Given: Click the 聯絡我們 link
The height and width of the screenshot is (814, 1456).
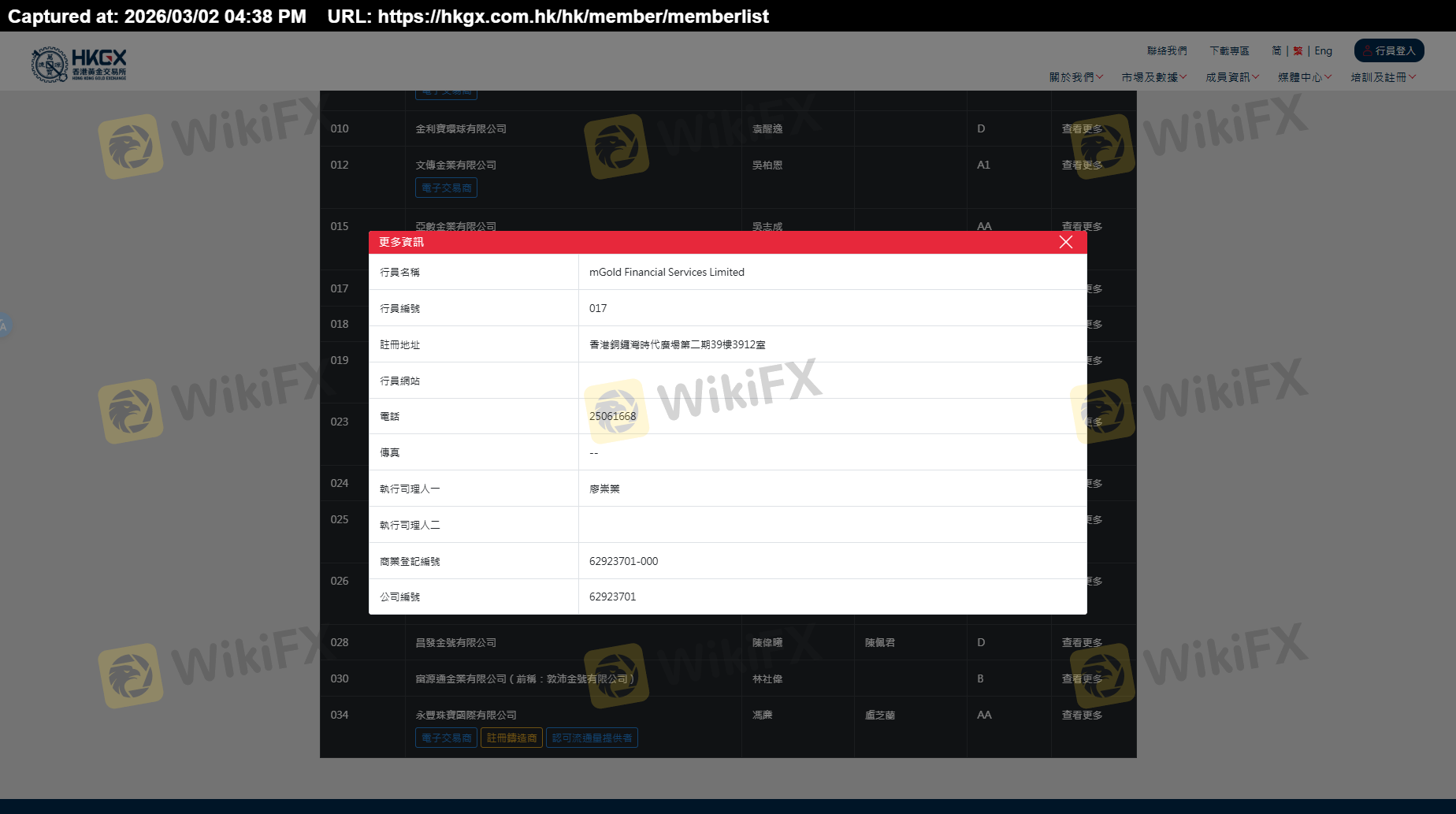Looking at the screenshot, I should click(1166, 50).
